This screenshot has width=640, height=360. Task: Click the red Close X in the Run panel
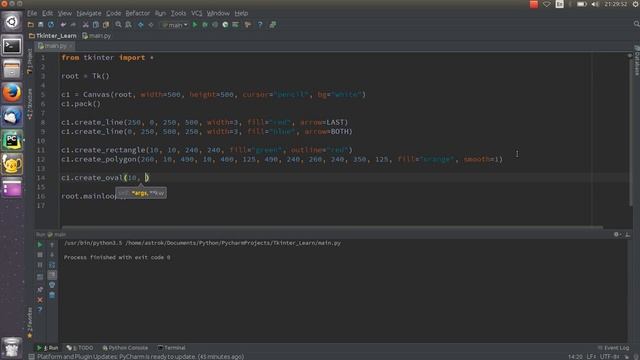coord(40,300)
